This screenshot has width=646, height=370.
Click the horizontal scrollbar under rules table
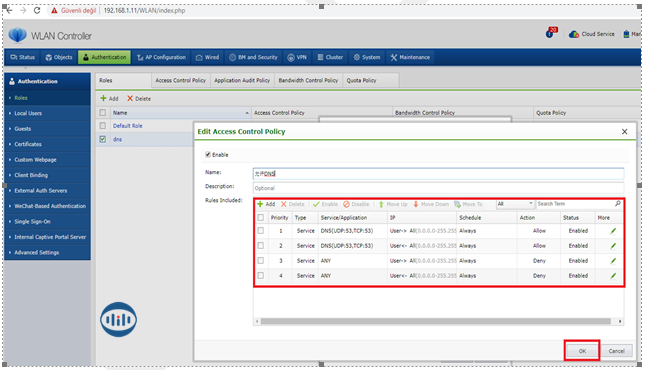point(435,321)
